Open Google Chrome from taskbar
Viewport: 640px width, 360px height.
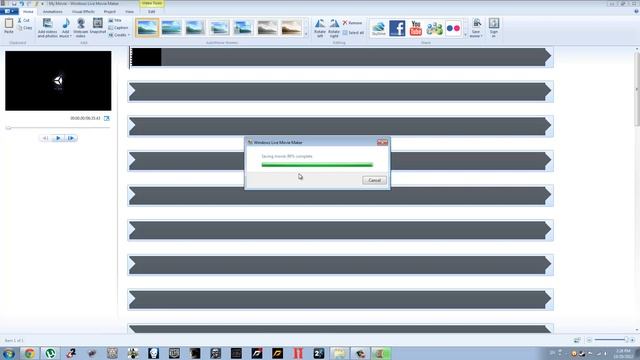coord(29,353)
